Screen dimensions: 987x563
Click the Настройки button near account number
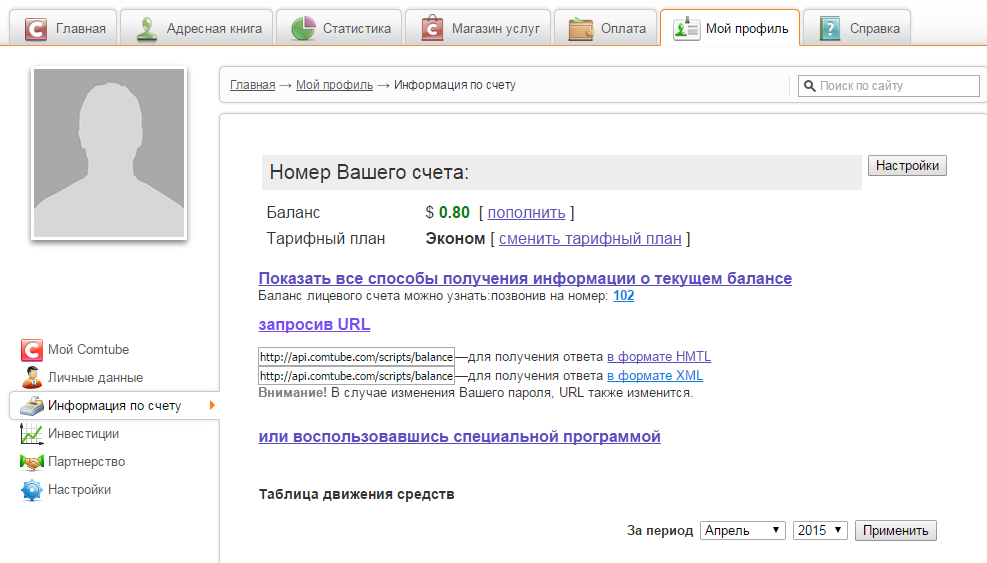tap(907, 166)
